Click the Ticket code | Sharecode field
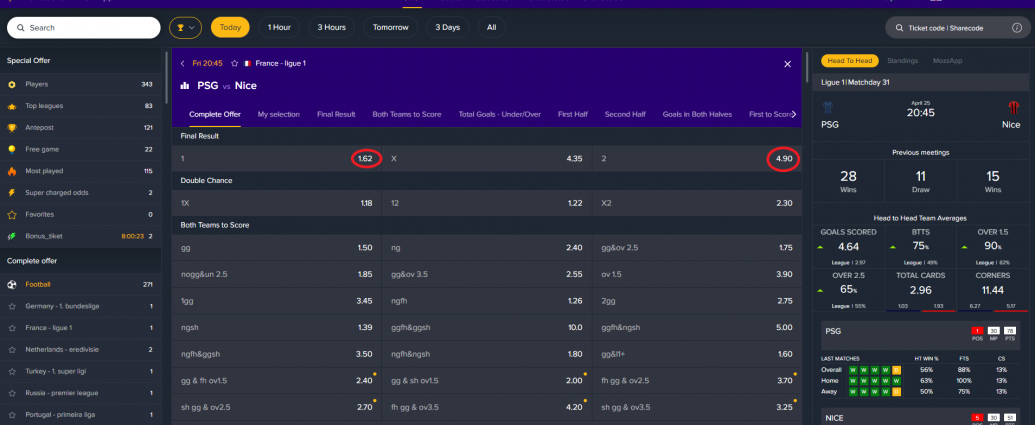Viewport: 1035px width, 425px height. pyautogui.click(x=957, y=28)
